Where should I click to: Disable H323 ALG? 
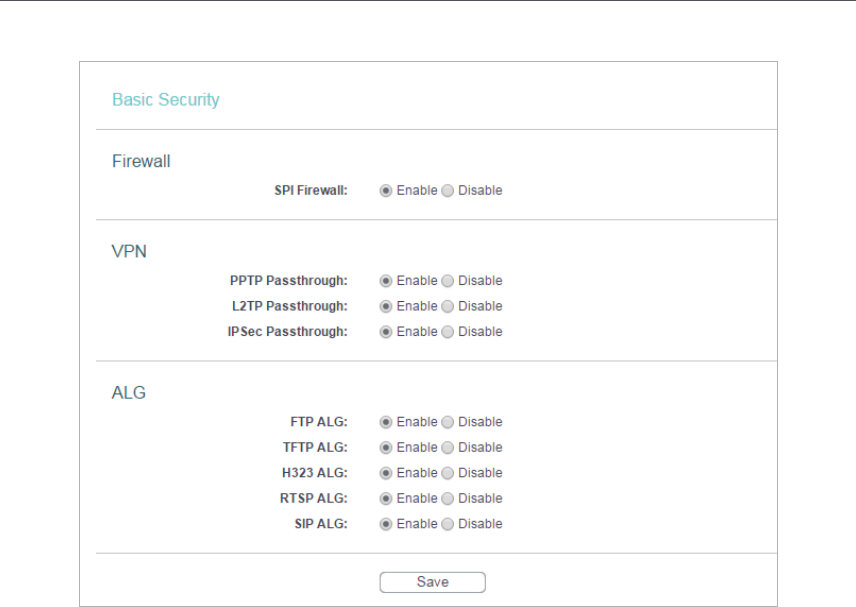[448, 473]
